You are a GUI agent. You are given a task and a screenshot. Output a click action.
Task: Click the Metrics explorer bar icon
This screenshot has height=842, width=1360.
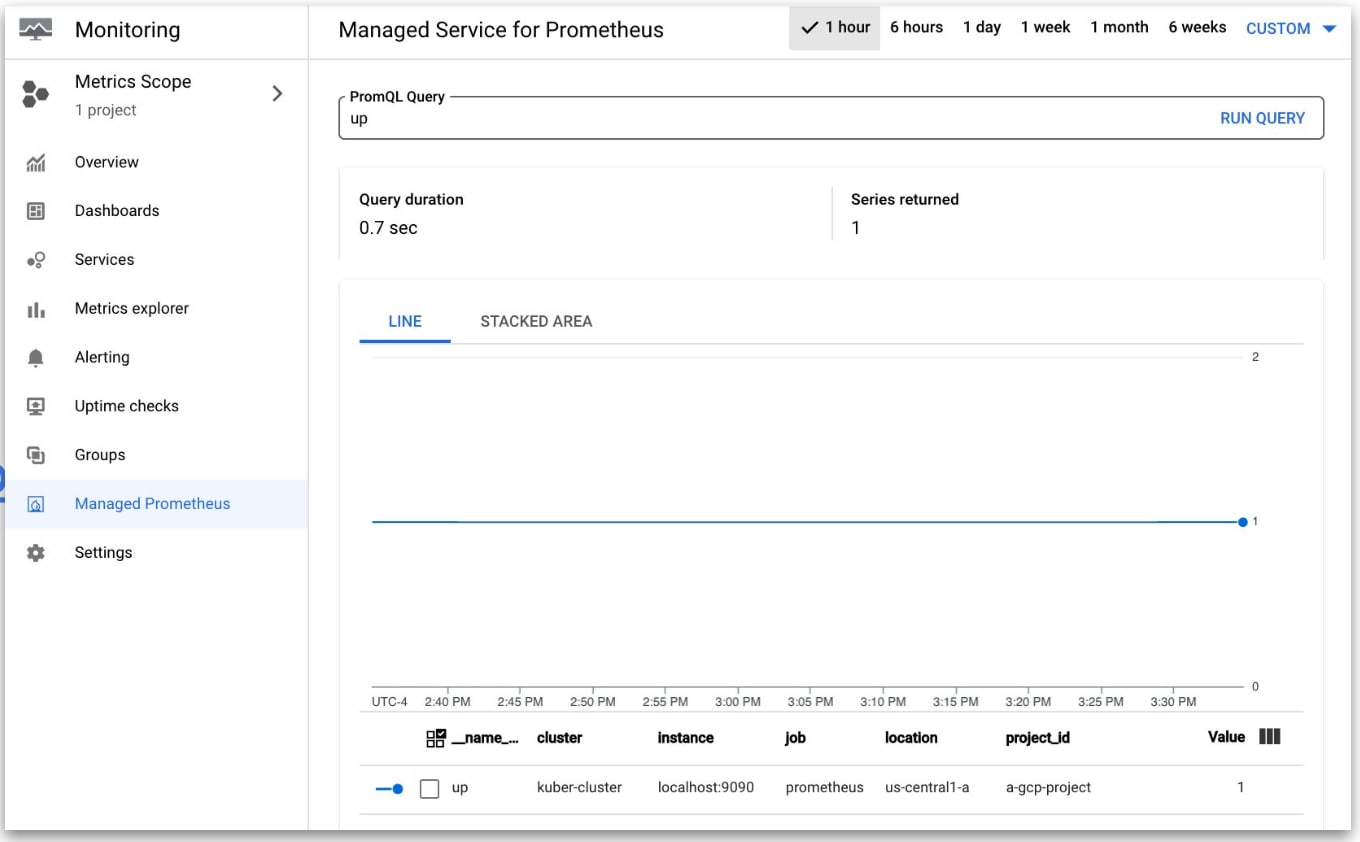coord(36,309)
